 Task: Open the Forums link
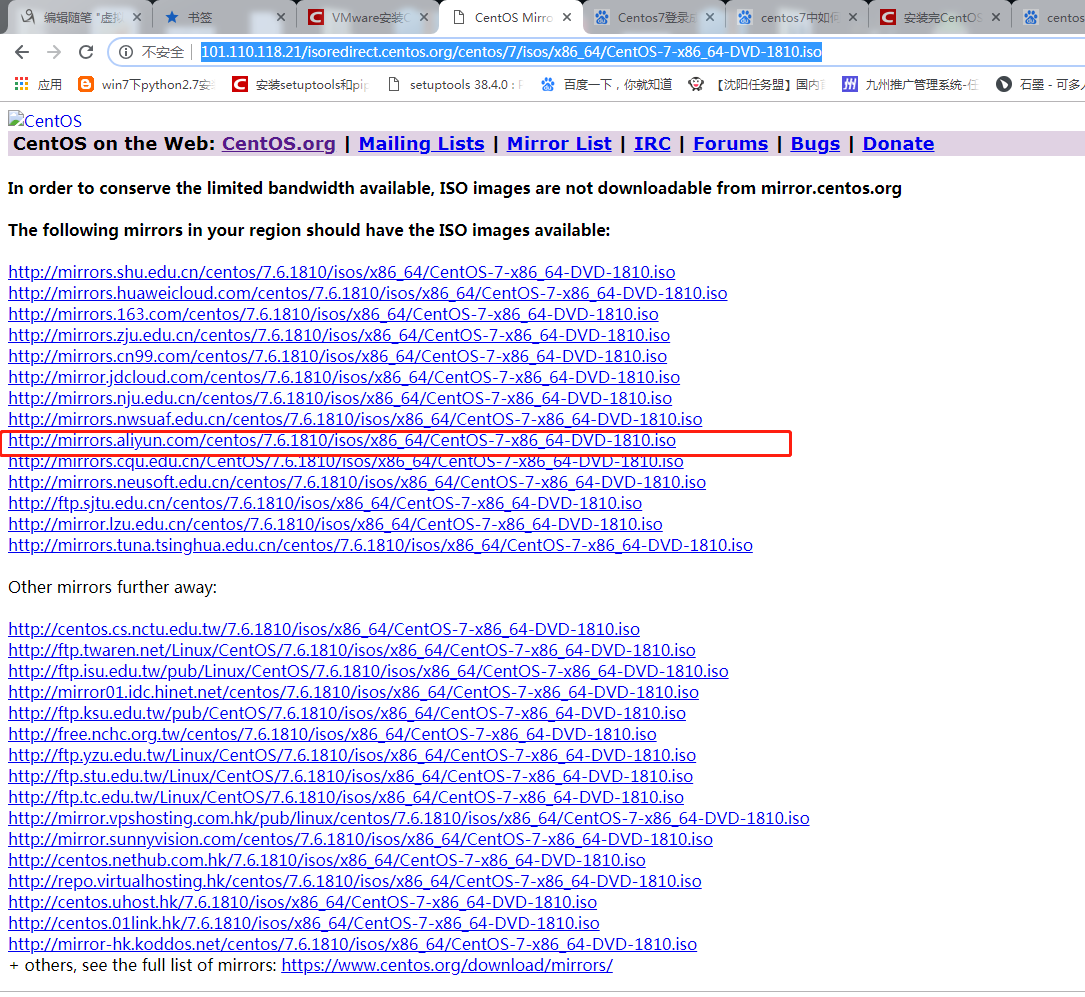(731, 143)
